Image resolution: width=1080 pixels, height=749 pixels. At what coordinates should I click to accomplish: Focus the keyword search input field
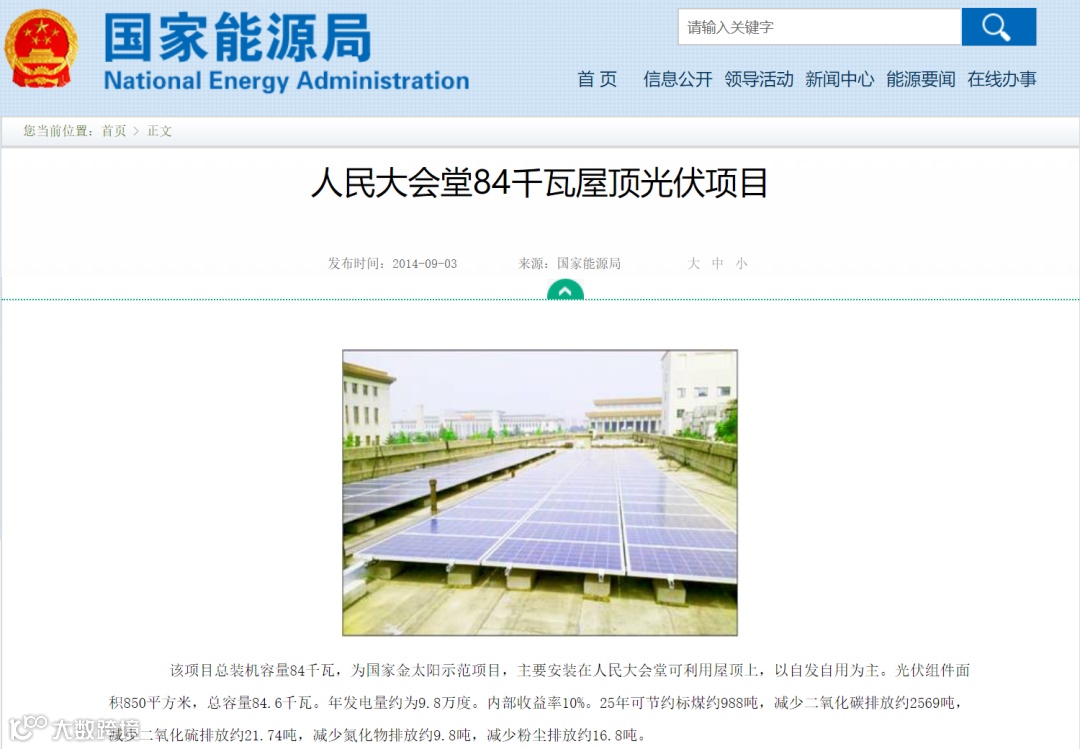(x=820, y=27)
